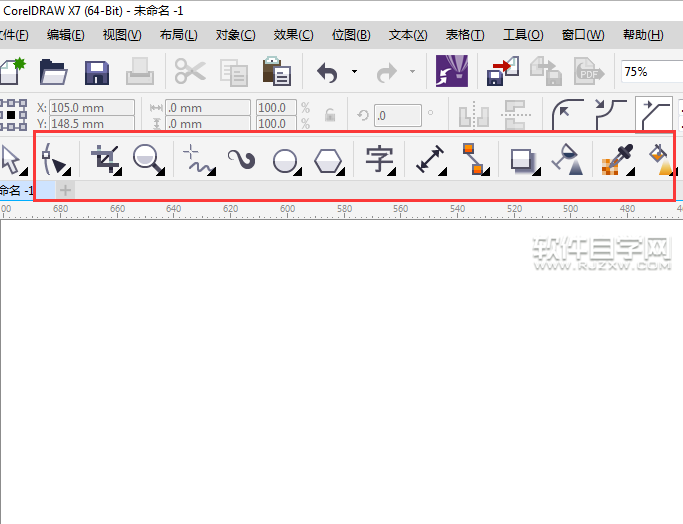Click the Y position field 148.5 mm
The width and height of the screenshot is (683, 524).
[x=92, y=124]
